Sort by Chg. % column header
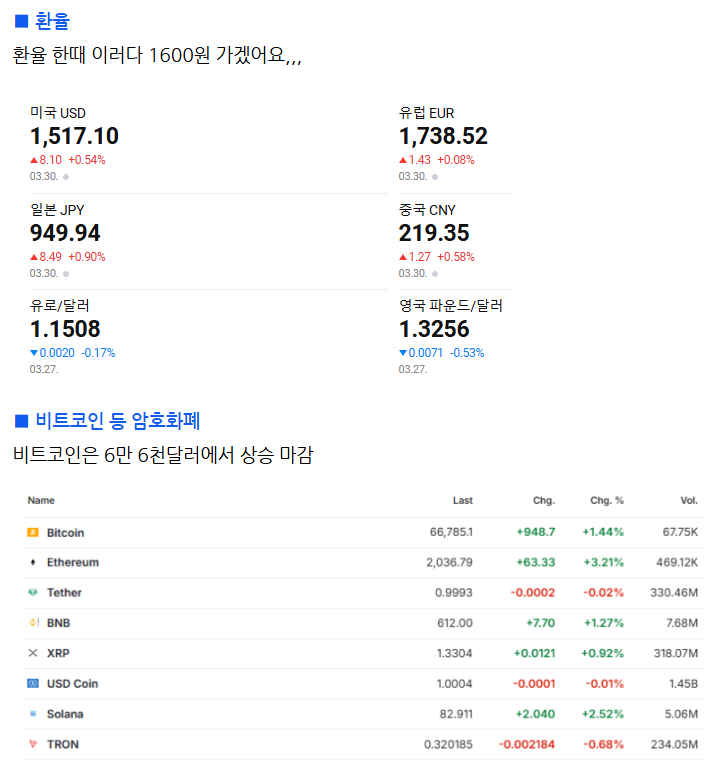The width and height of the screenshot is (709, 766). coord(607,500)
